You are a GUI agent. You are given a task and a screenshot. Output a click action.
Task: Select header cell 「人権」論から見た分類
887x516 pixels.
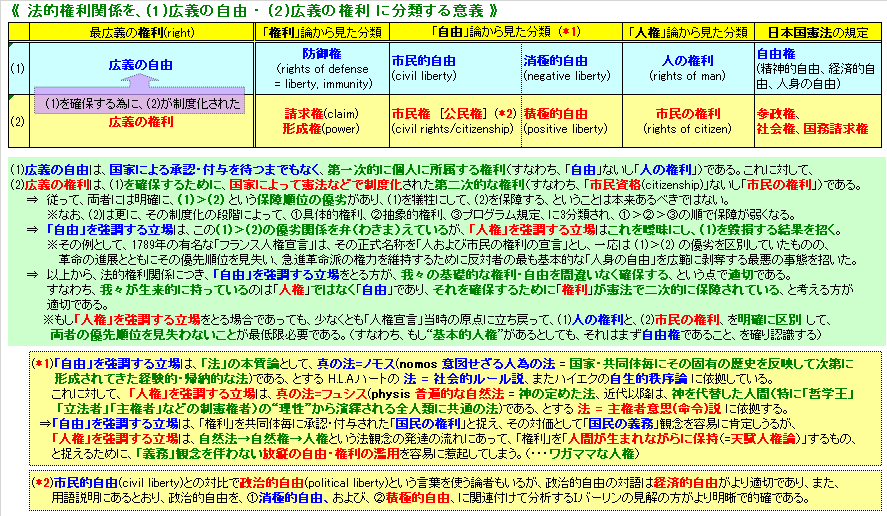point(688,32)
